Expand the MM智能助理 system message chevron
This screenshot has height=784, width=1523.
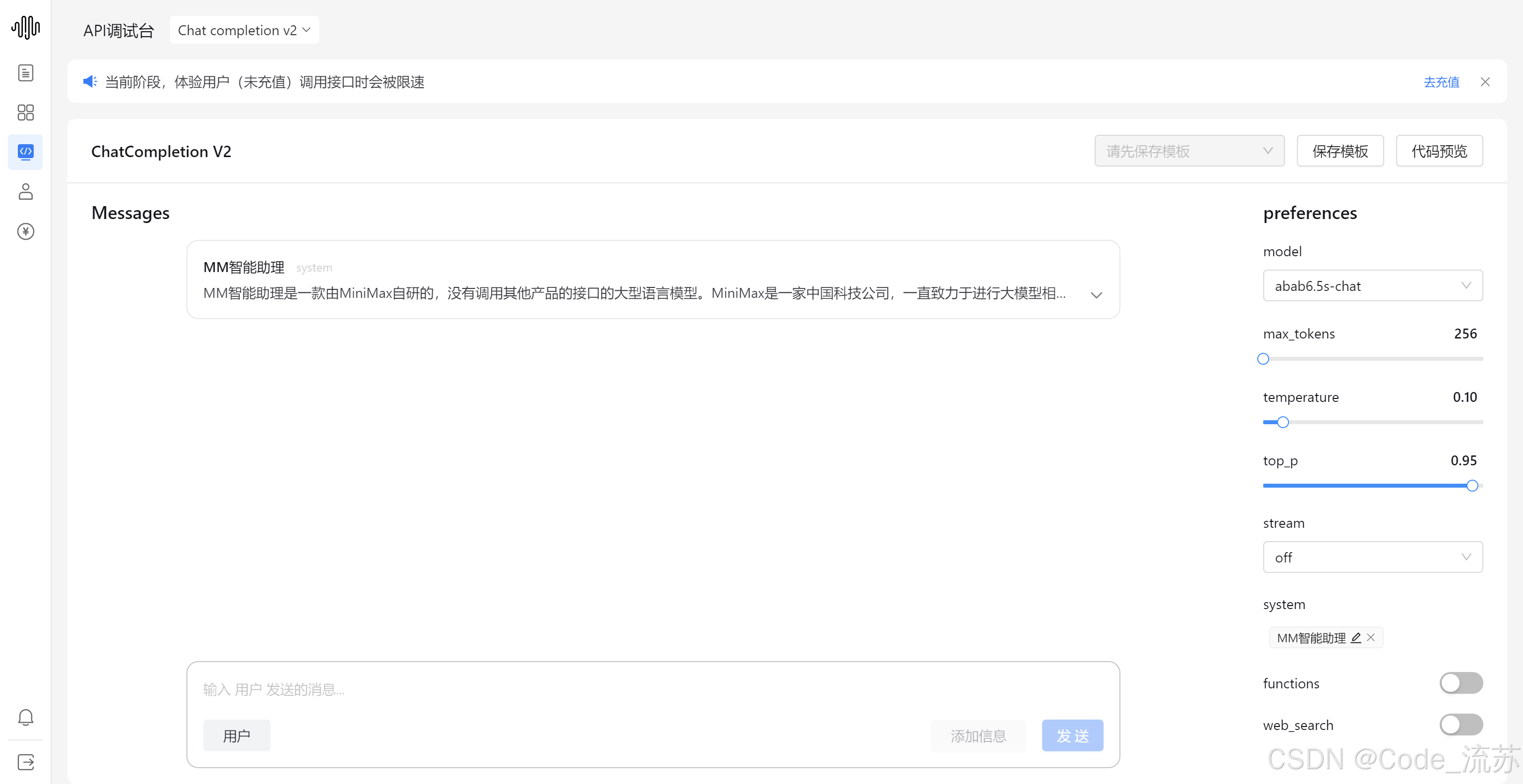(x=1096, y=295)
